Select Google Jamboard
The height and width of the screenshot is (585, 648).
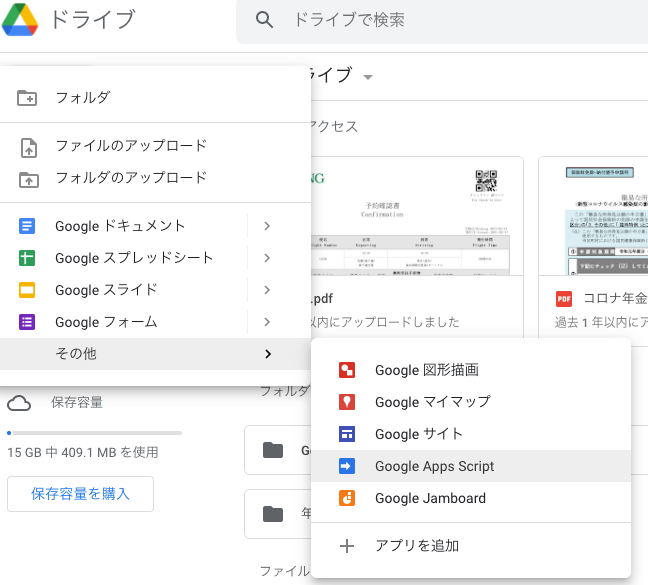[x=471, y=498]
